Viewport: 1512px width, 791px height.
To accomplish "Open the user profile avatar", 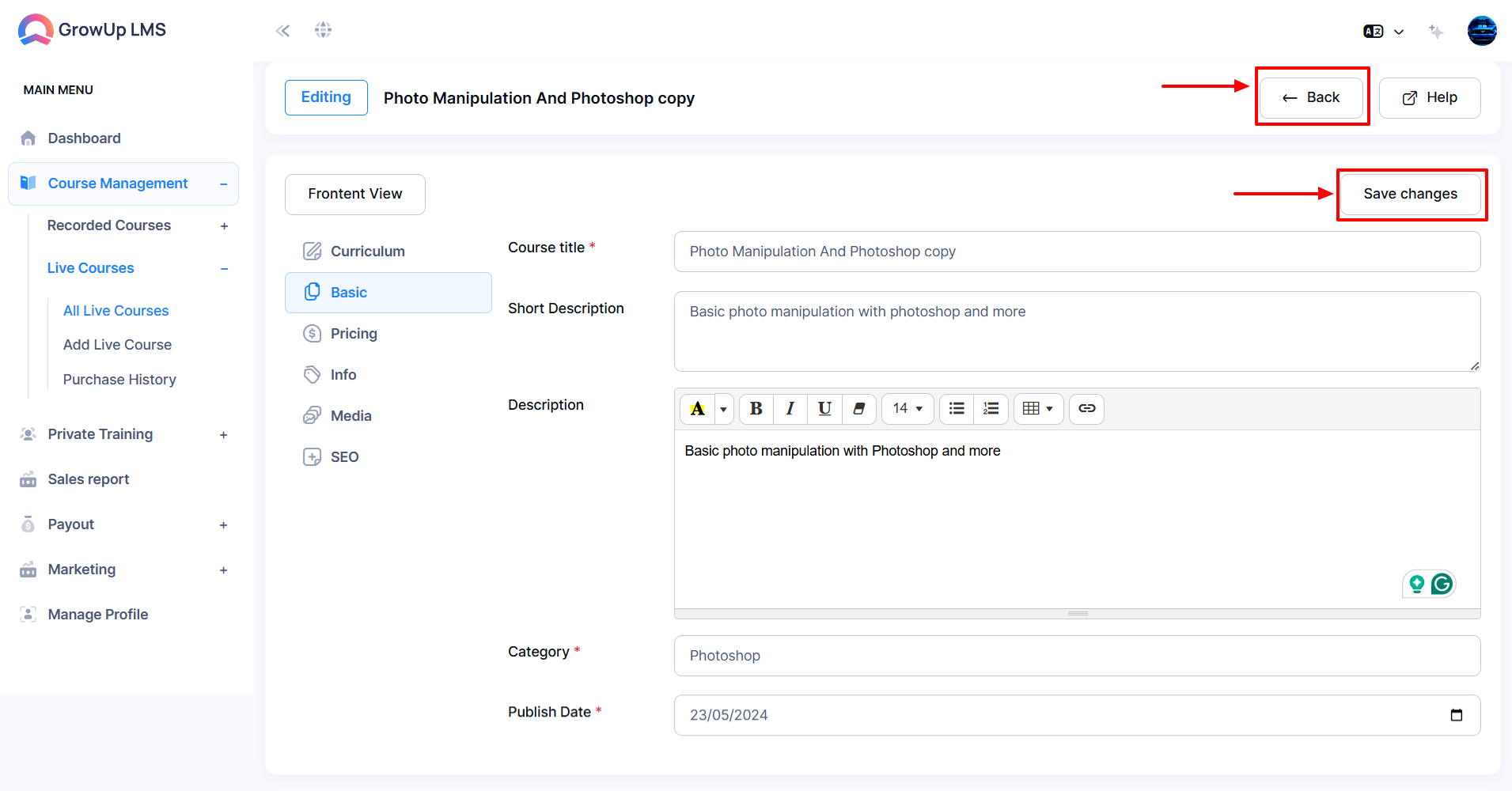I will tap(1482, 31).
